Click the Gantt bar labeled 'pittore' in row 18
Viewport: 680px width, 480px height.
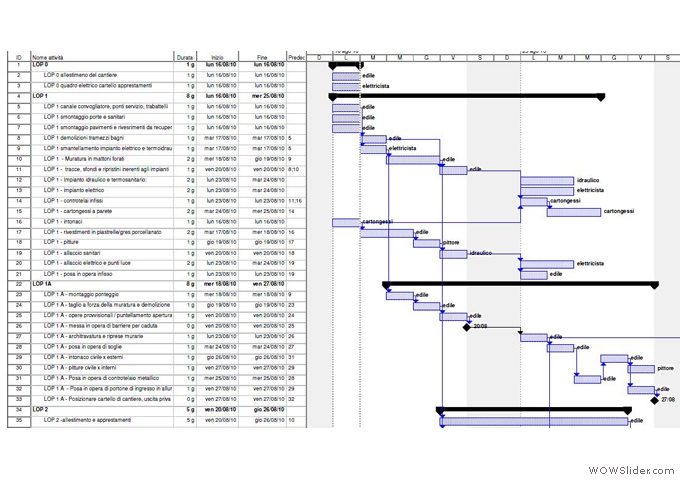click(x=427, y=243)
